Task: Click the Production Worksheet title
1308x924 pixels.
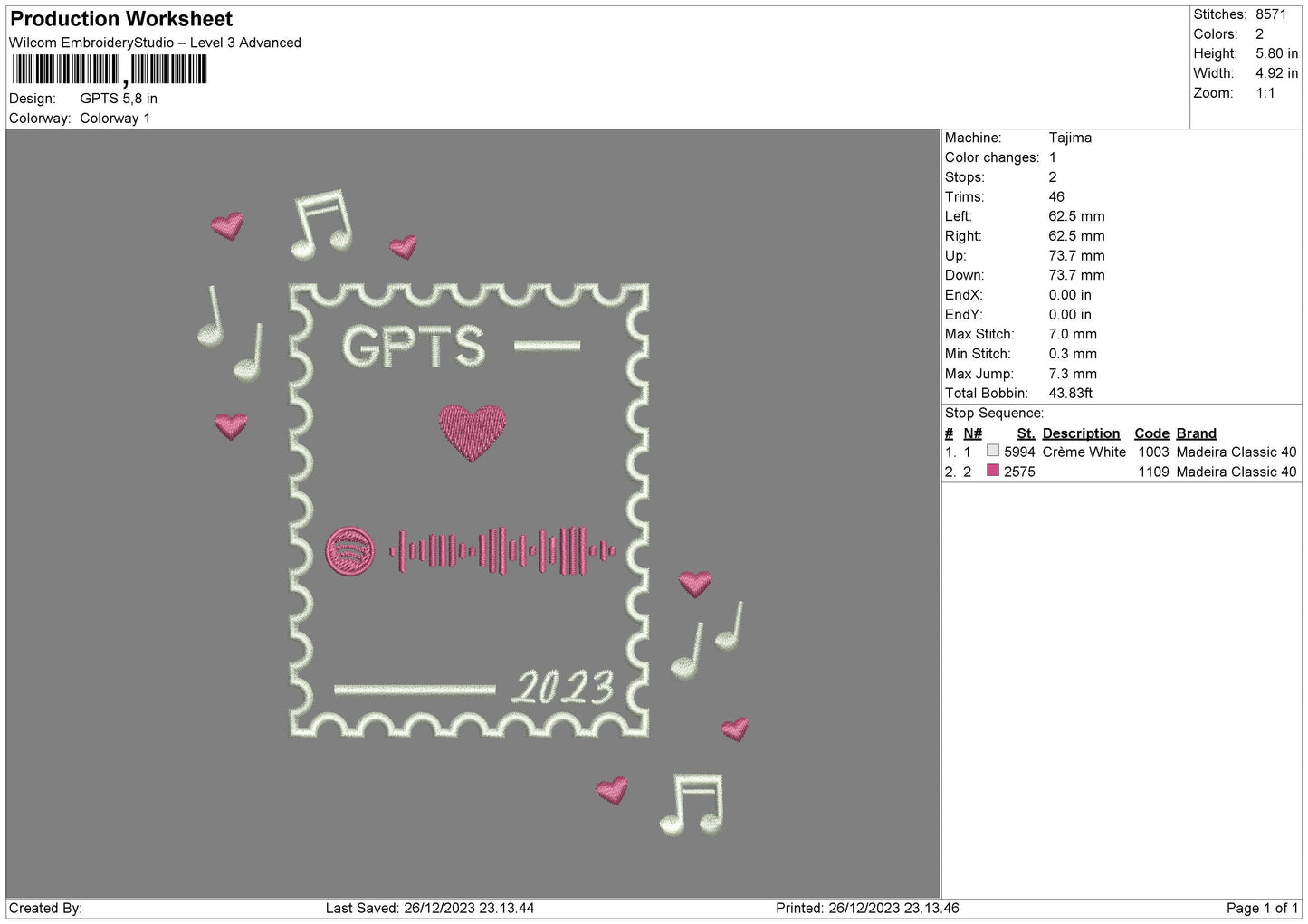Action: coord(121,19)
